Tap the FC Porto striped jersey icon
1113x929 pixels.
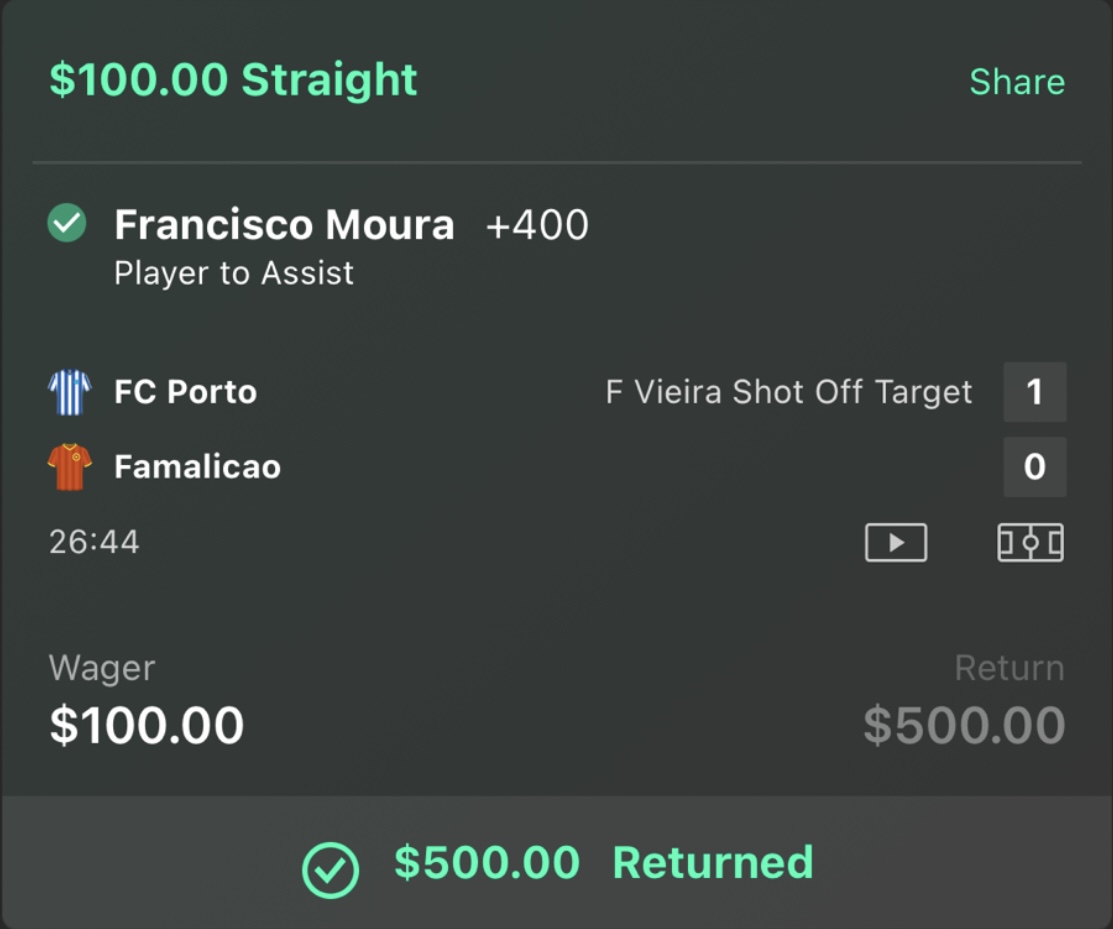click(x=70, y=392)
